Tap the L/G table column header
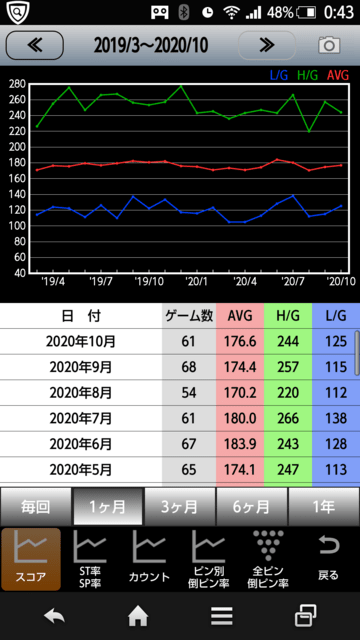360x640 pixels. pos(336,316)
